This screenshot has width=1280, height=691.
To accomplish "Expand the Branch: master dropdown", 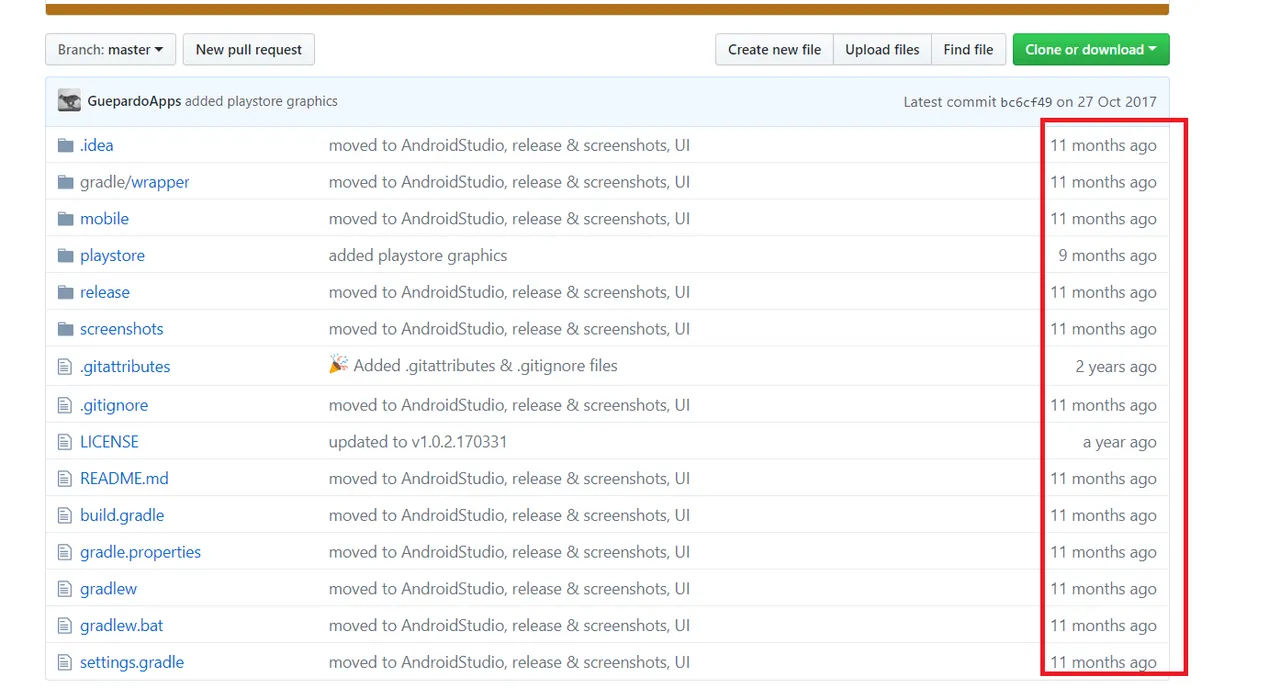I will (110, 49).
